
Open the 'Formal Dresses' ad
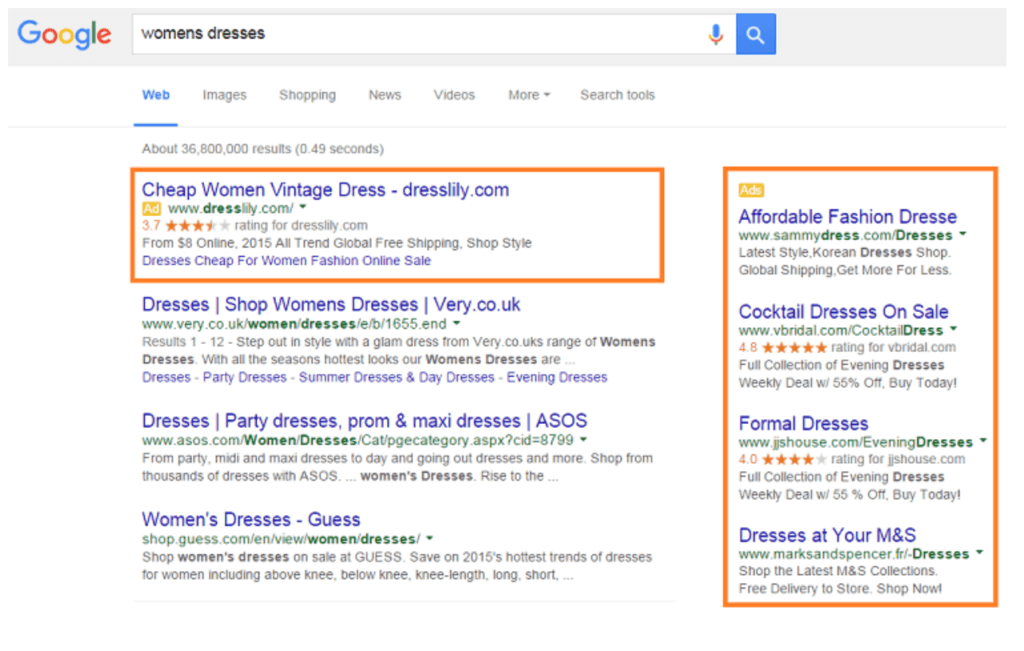click(803, 424)
